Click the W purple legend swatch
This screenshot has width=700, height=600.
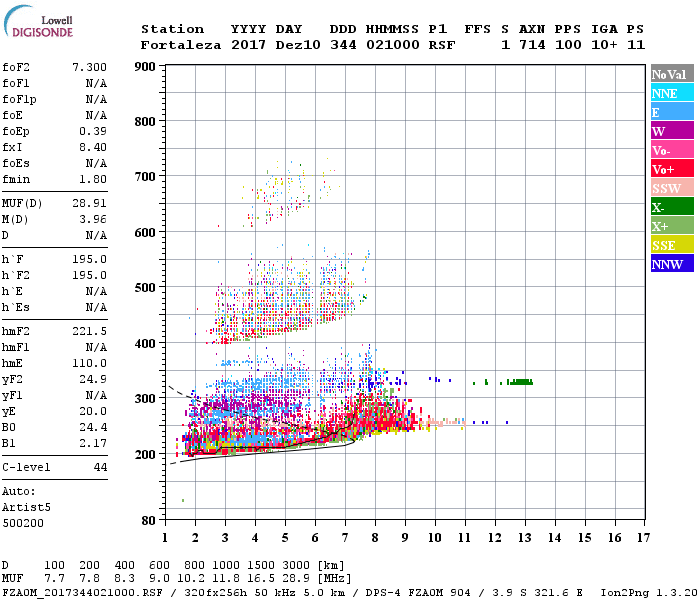click(x=672, y=131)
